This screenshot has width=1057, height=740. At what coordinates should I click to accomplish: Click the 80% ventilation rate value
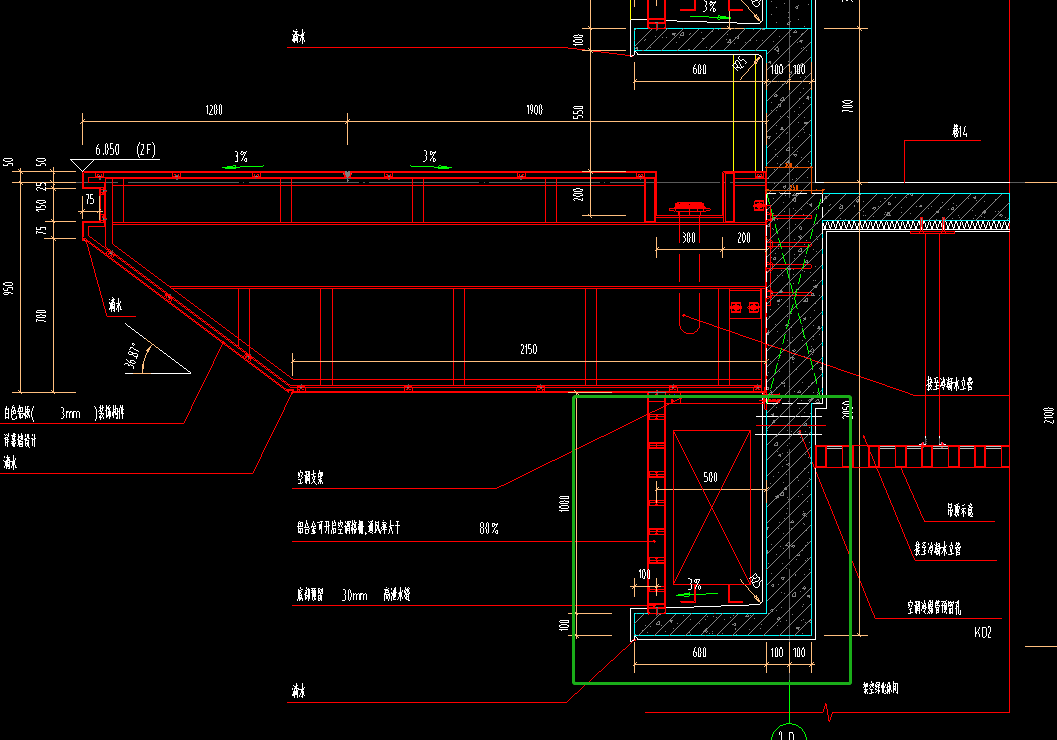coord(489,528)
